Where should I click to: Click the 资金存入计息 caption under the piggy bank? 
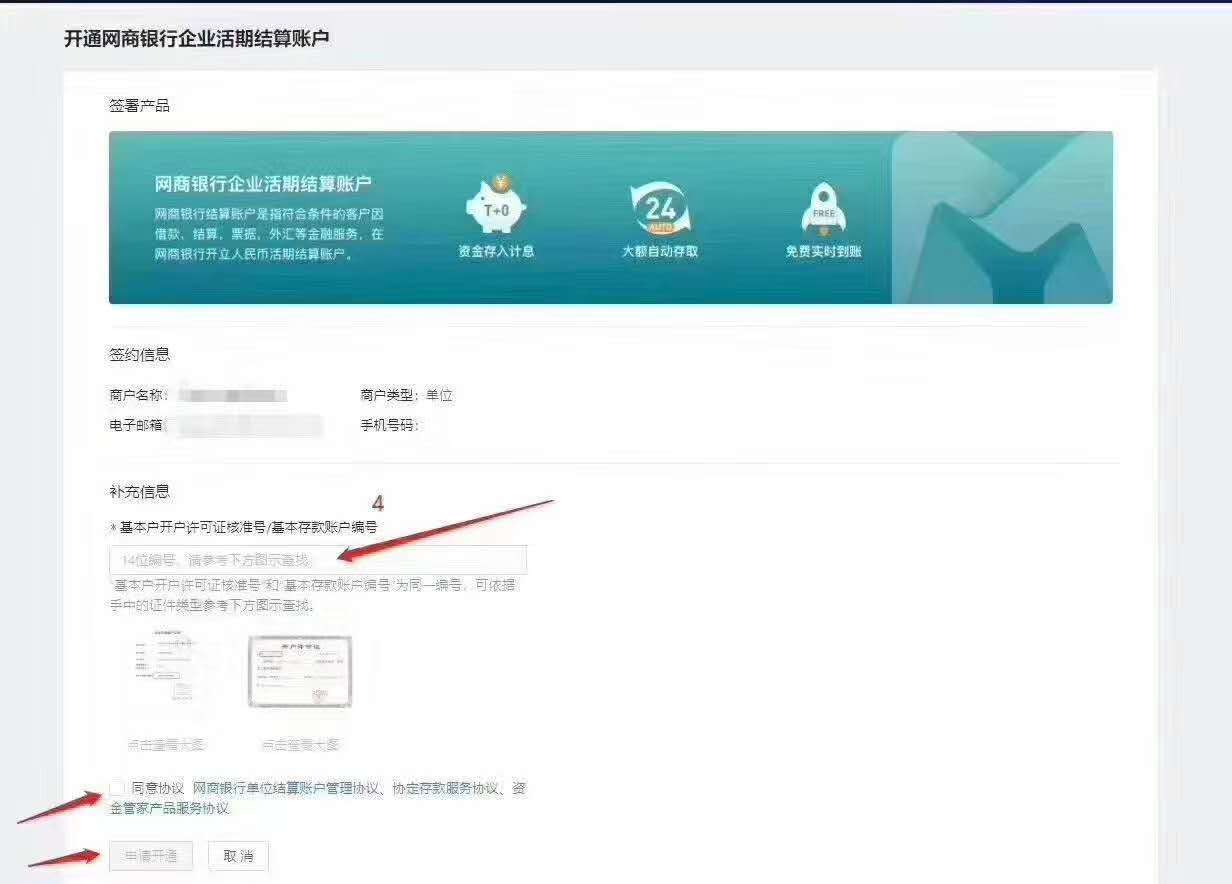point(496,252)
